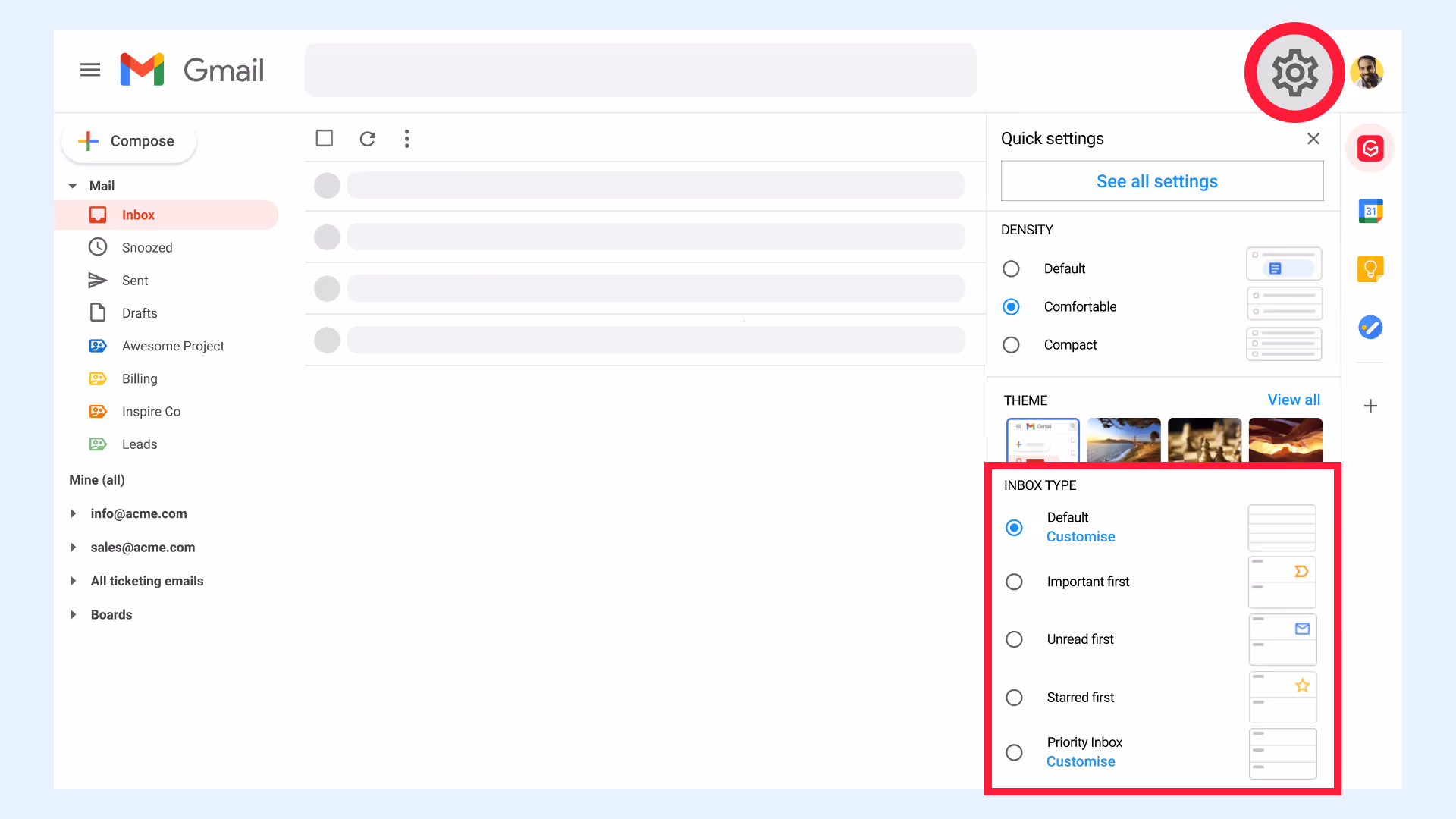Click the Default density preview image
The height and width of the screenshot is (819, 1456).
(x=1284, y=264)
